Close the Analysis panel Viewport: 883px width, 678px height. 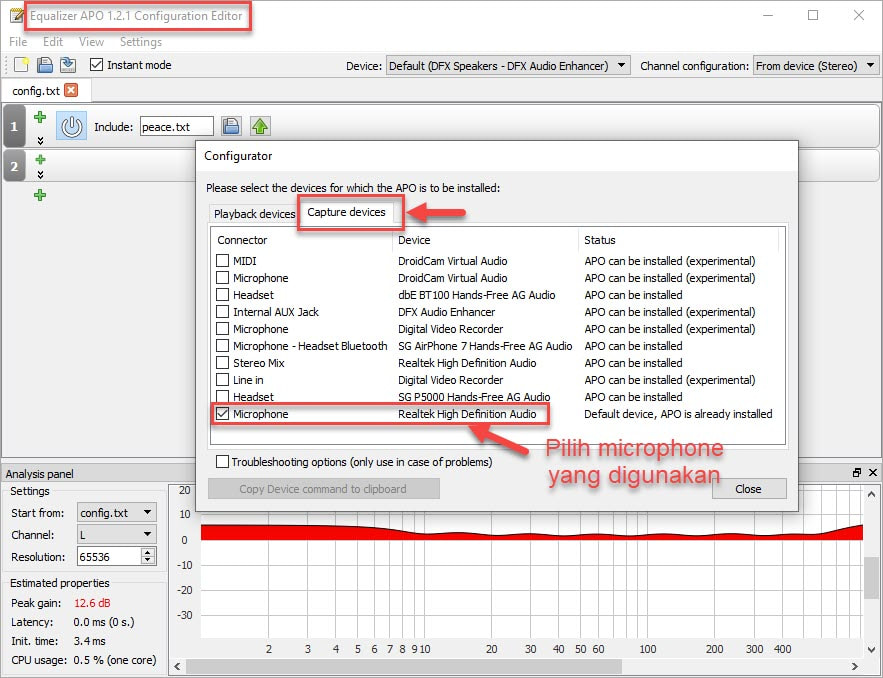click(873, 473)
